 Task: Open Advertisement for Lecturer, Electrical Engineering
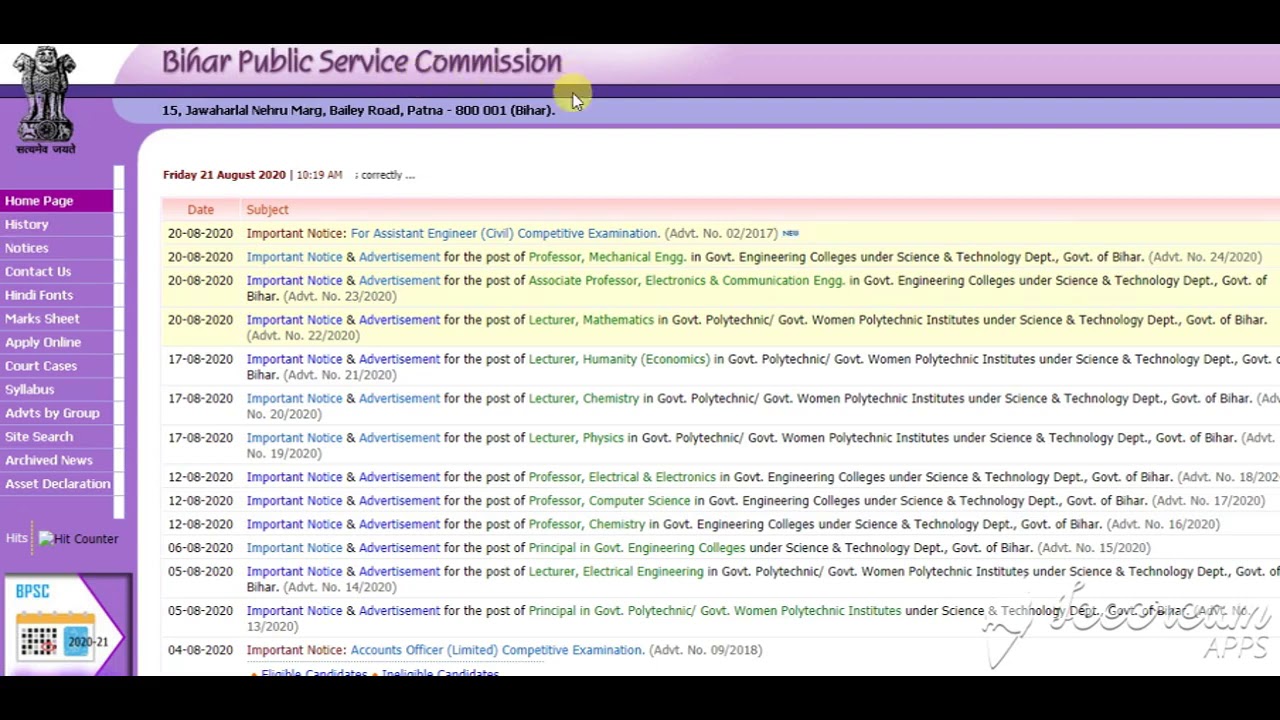(x=399, y=572)
